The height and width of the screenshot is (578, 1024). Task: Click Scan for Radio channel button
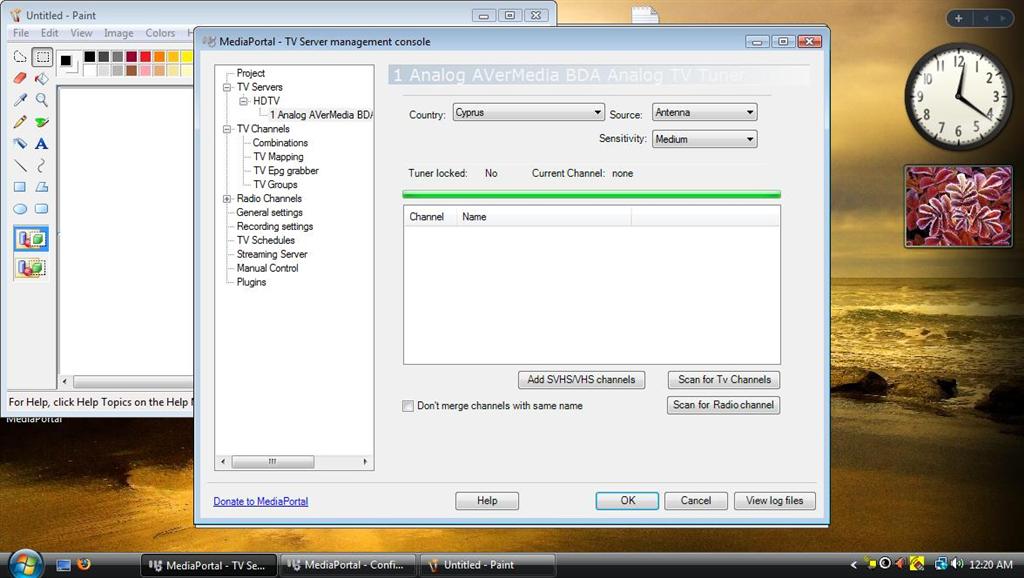pyautogui.click(x=723, y=405)
